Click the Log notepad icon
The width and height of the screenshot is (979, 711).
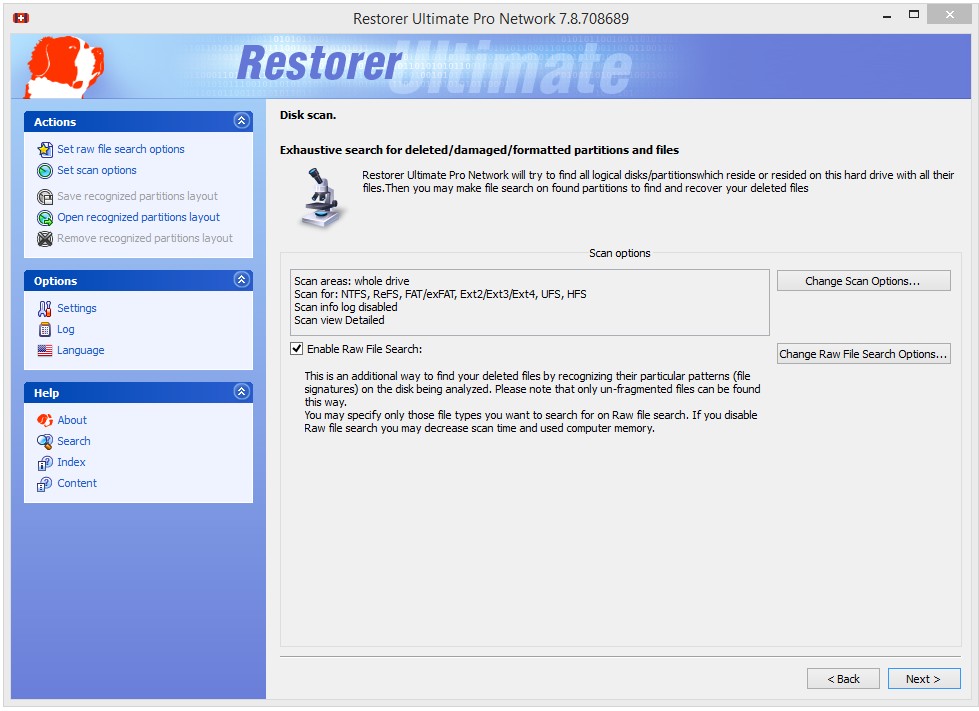(45, 330)
